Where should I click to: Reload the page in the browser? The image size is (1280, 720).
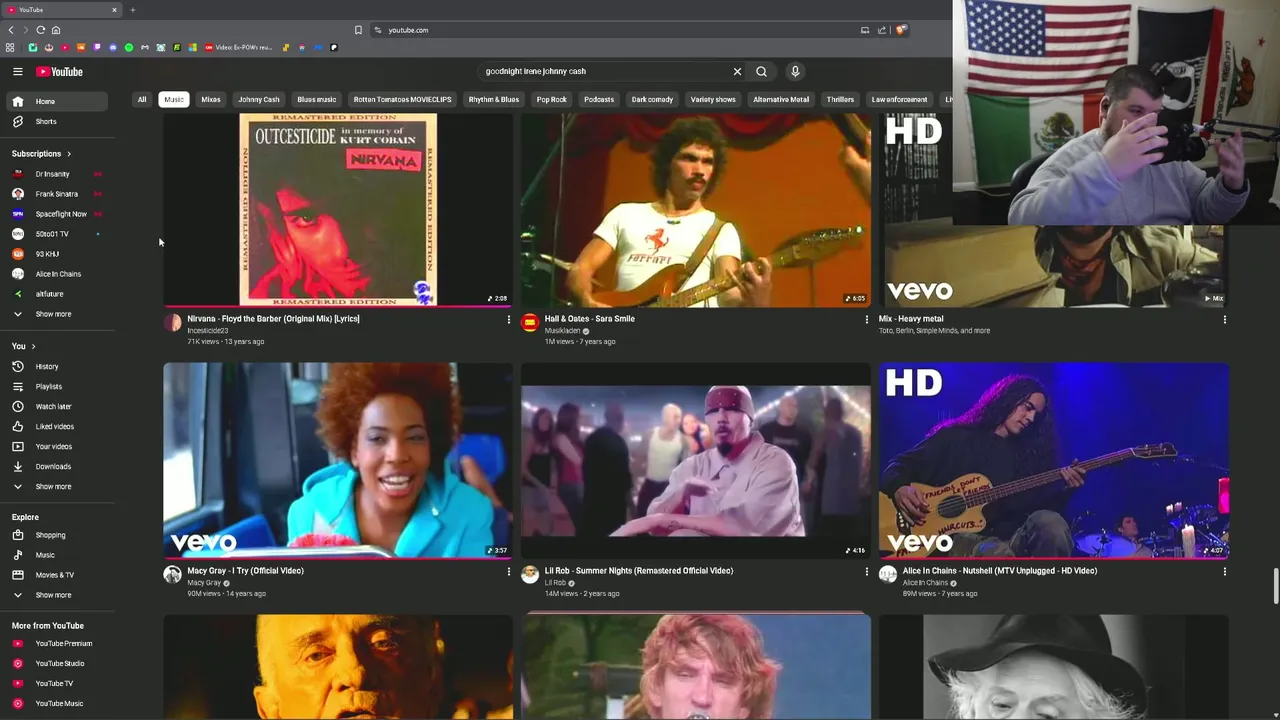[40, 30]
